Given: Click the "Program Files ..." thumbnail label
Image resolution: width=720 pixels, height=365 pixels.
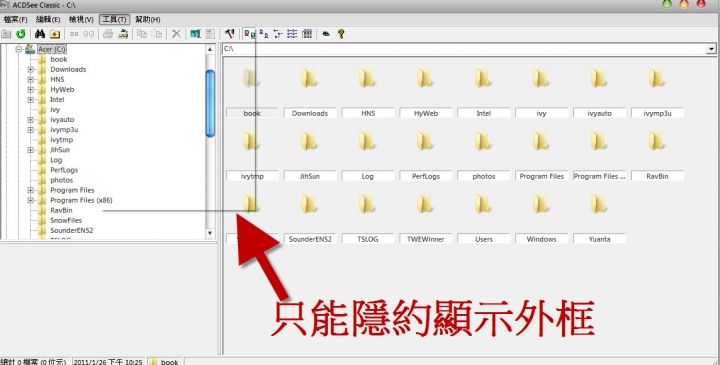Looking at the screenshot, I should (599, 176).
